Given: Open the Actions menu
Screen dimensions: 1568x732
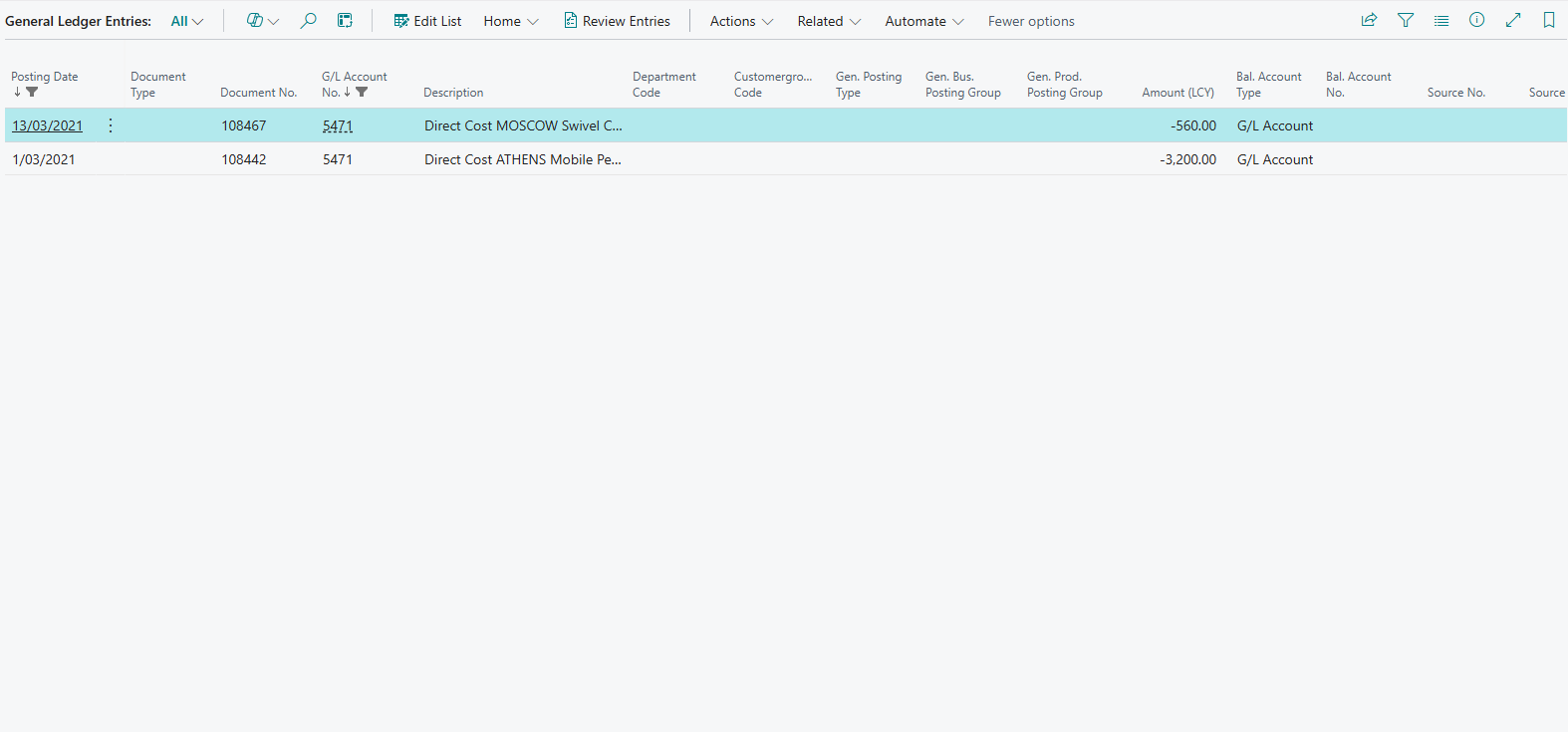Looking at the screenshot, I should 741,21.
